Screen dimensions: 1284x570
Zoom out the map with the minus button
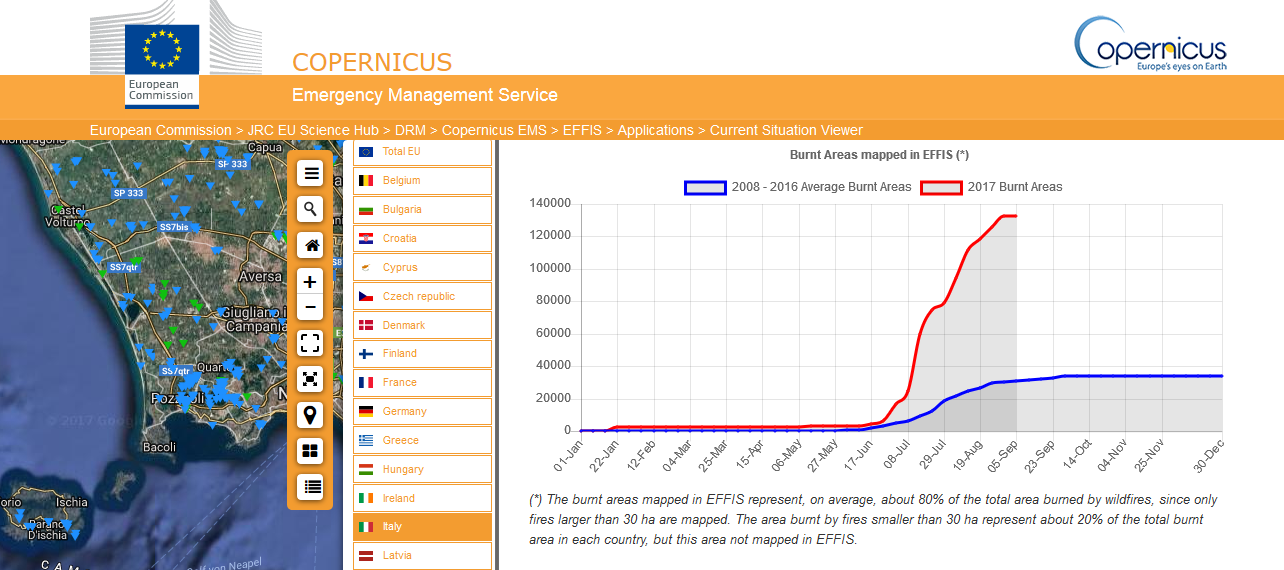(x=310, y=307)
